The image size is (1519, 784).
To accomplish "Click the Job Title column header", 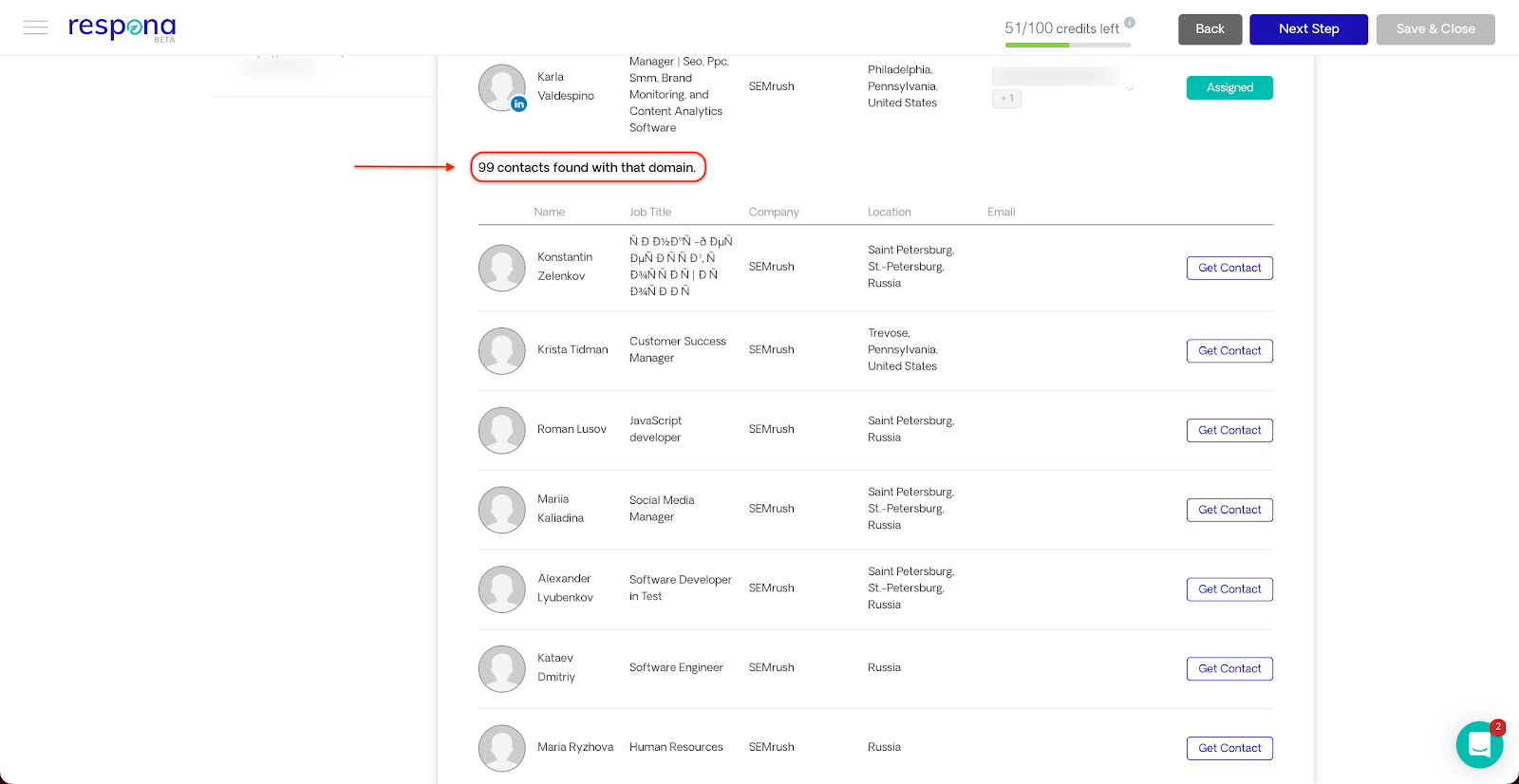I will (x=650, y=212).
